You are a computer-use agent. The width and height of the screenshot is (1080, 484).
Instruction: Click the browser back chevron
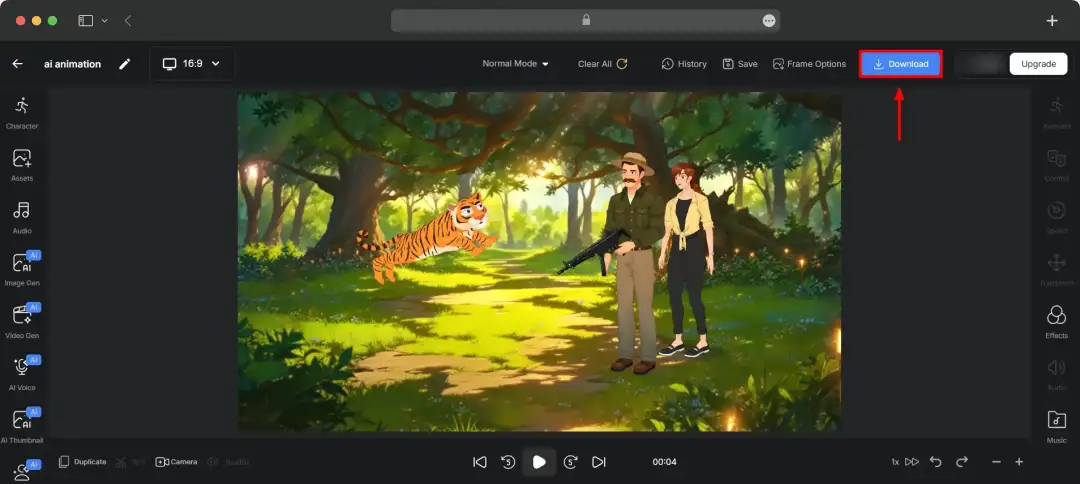[x=127, y=21]
